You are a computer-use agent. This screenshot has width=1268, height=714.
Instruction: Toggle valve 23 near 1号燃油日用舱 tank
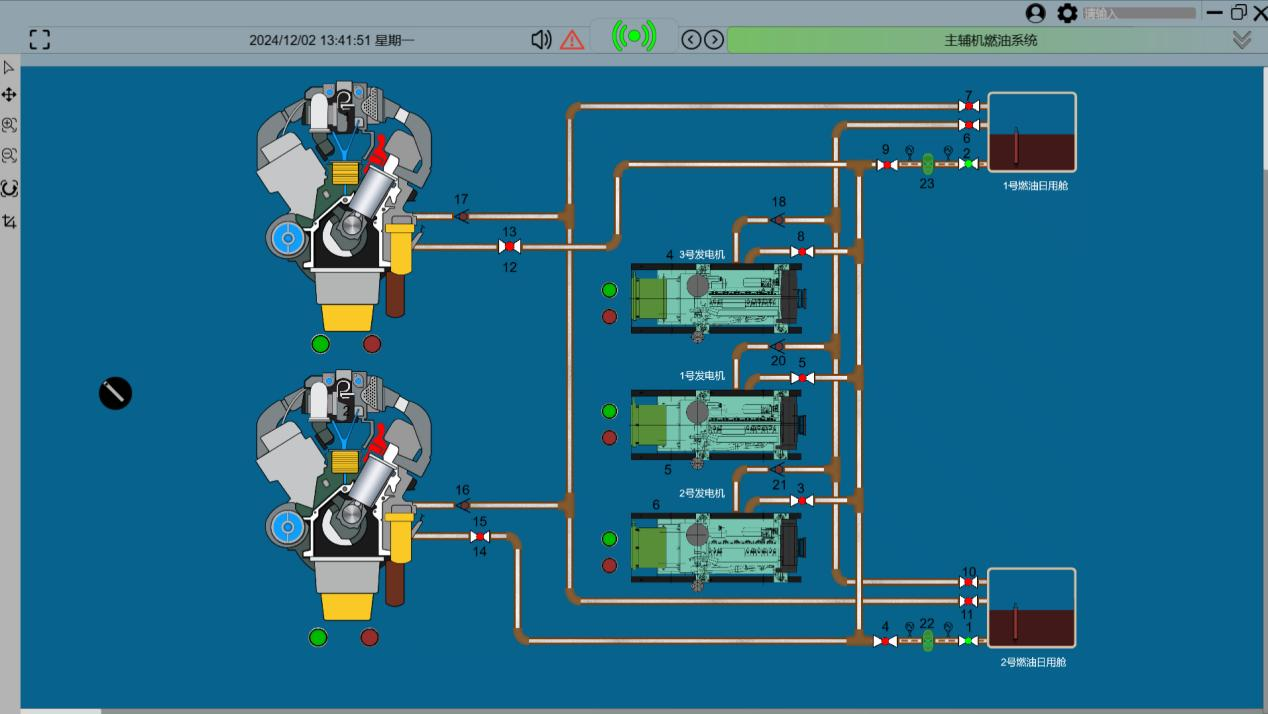pyautogui.click(x=928, y=163)
